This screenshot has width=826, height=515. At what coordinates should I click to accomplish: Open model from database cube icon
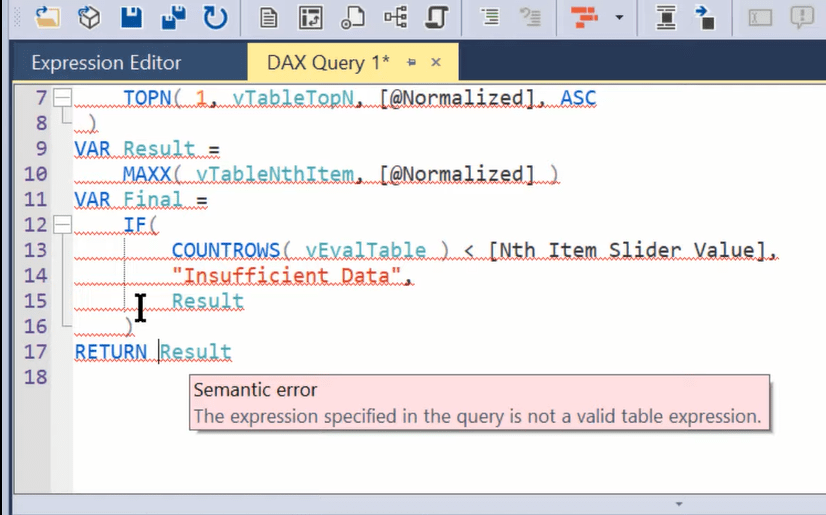pos(89,17)
